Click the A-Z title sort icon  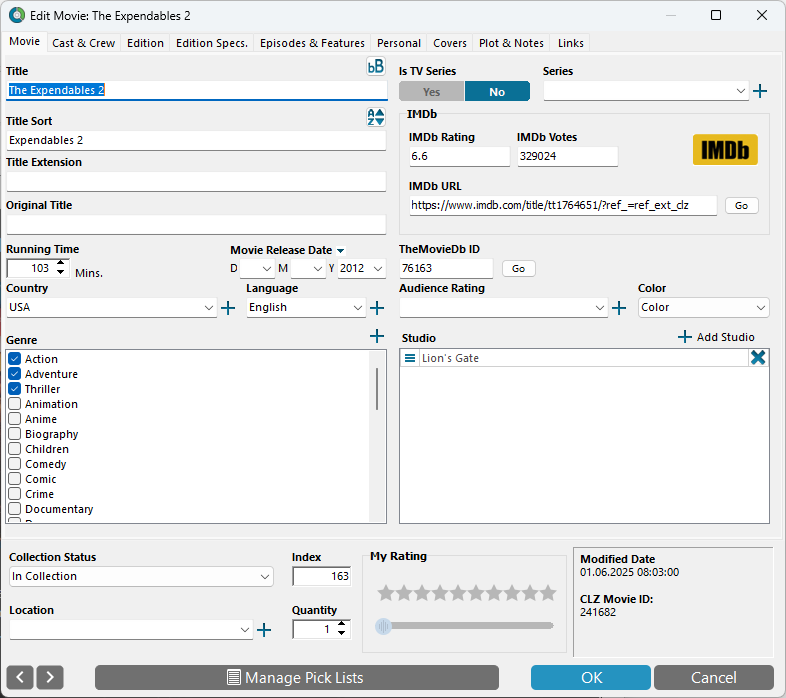(x=376, y=117)
